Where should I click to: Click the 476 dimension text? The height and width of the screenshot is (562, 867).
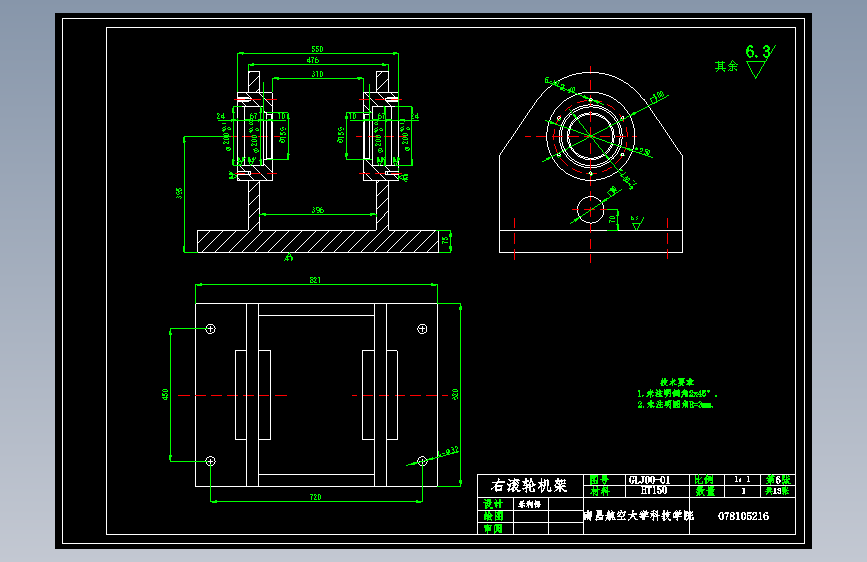(x=313, y=60)
